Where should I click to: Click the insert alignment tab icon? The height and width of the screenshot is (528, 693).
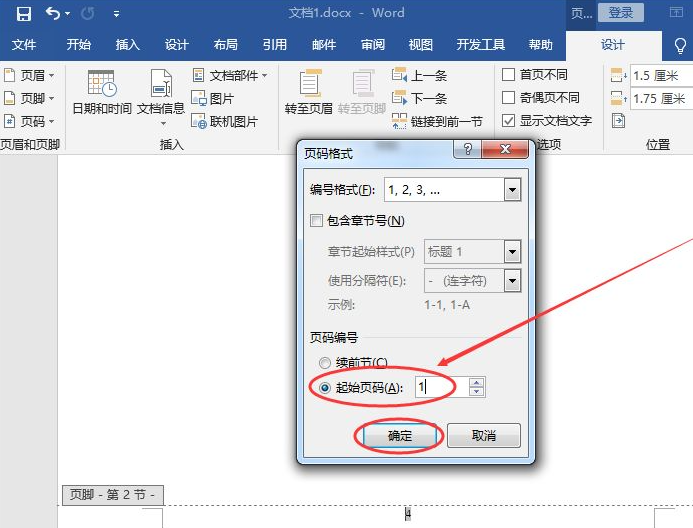coord(618,120)
